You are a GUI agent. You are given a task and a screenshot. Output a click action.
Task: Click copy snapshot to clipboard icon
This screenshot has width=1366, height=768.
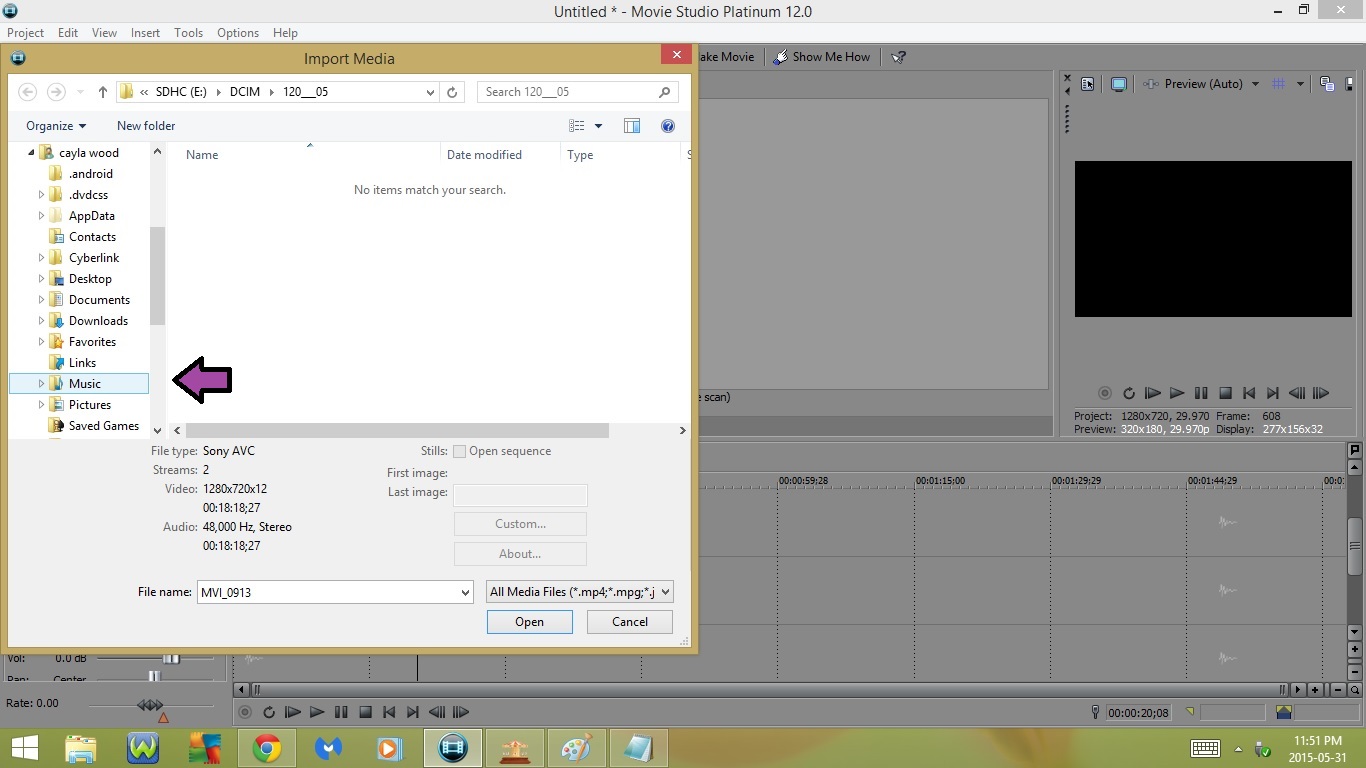coord(1327,84)
